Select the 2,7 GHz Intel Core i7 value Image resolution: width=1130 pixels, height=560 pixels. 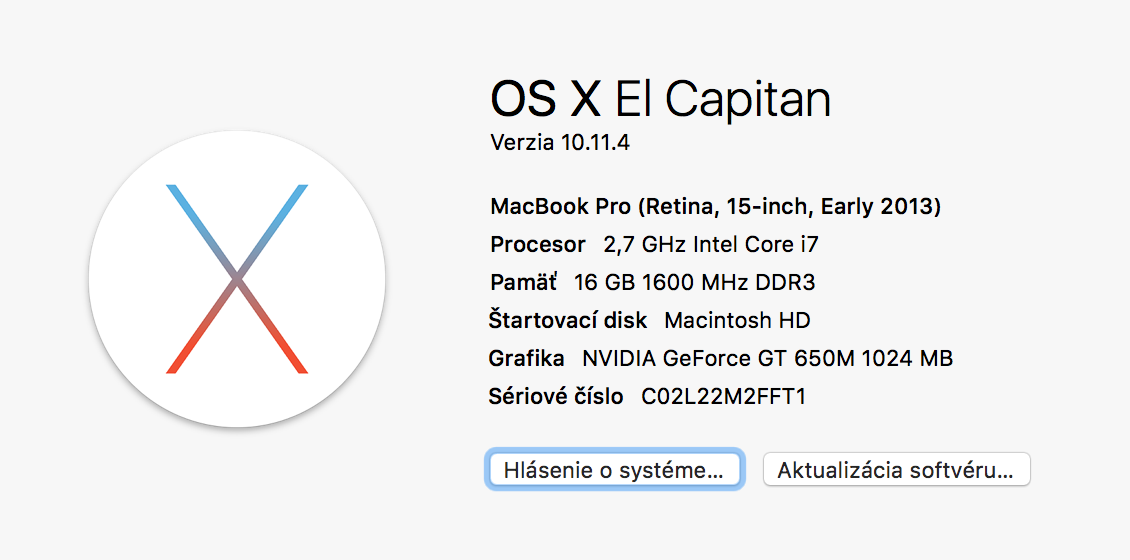tap(711, 245)
